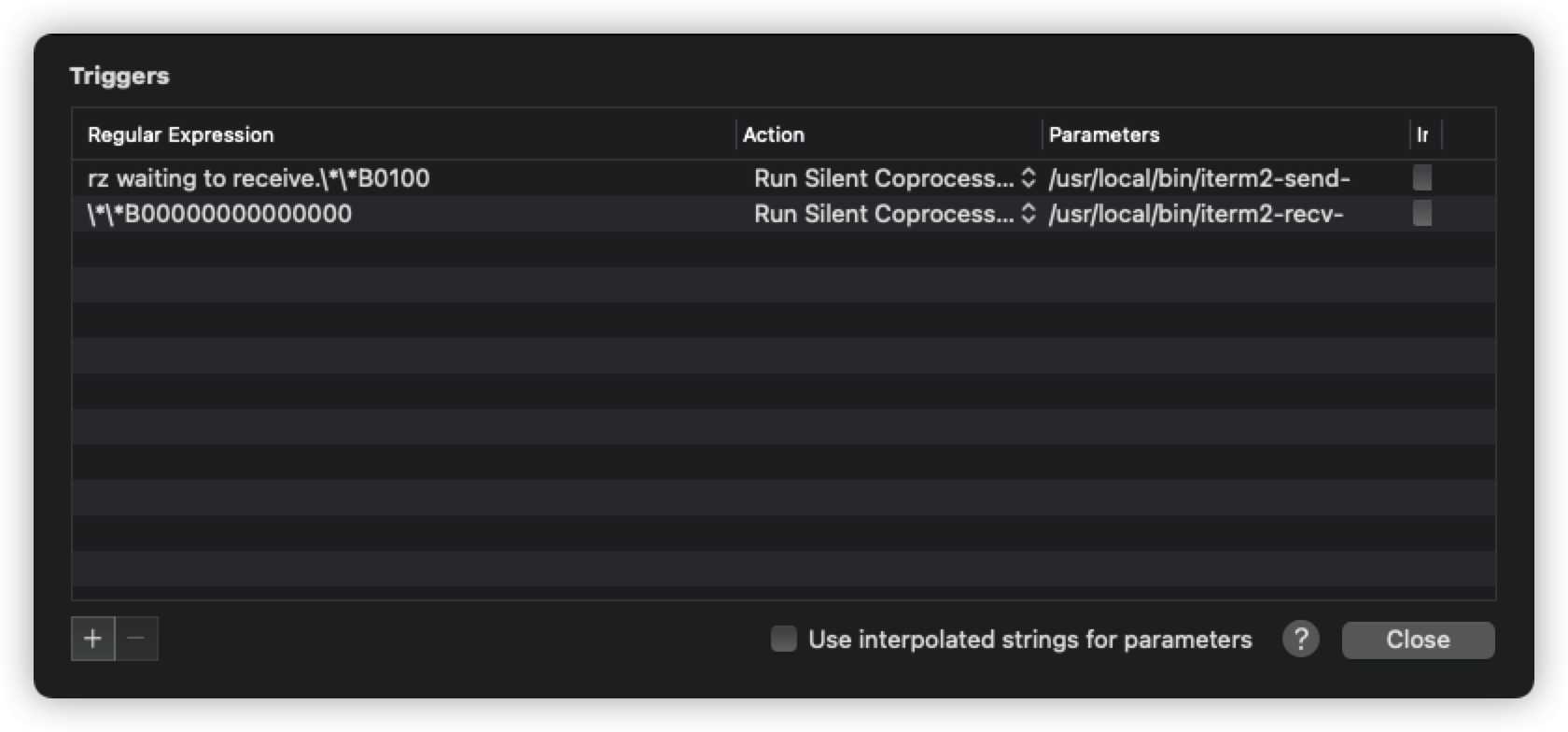Click the plus icon to add trigger
The width and height of the screenshot is (1568, 732).
pos(92,639)
